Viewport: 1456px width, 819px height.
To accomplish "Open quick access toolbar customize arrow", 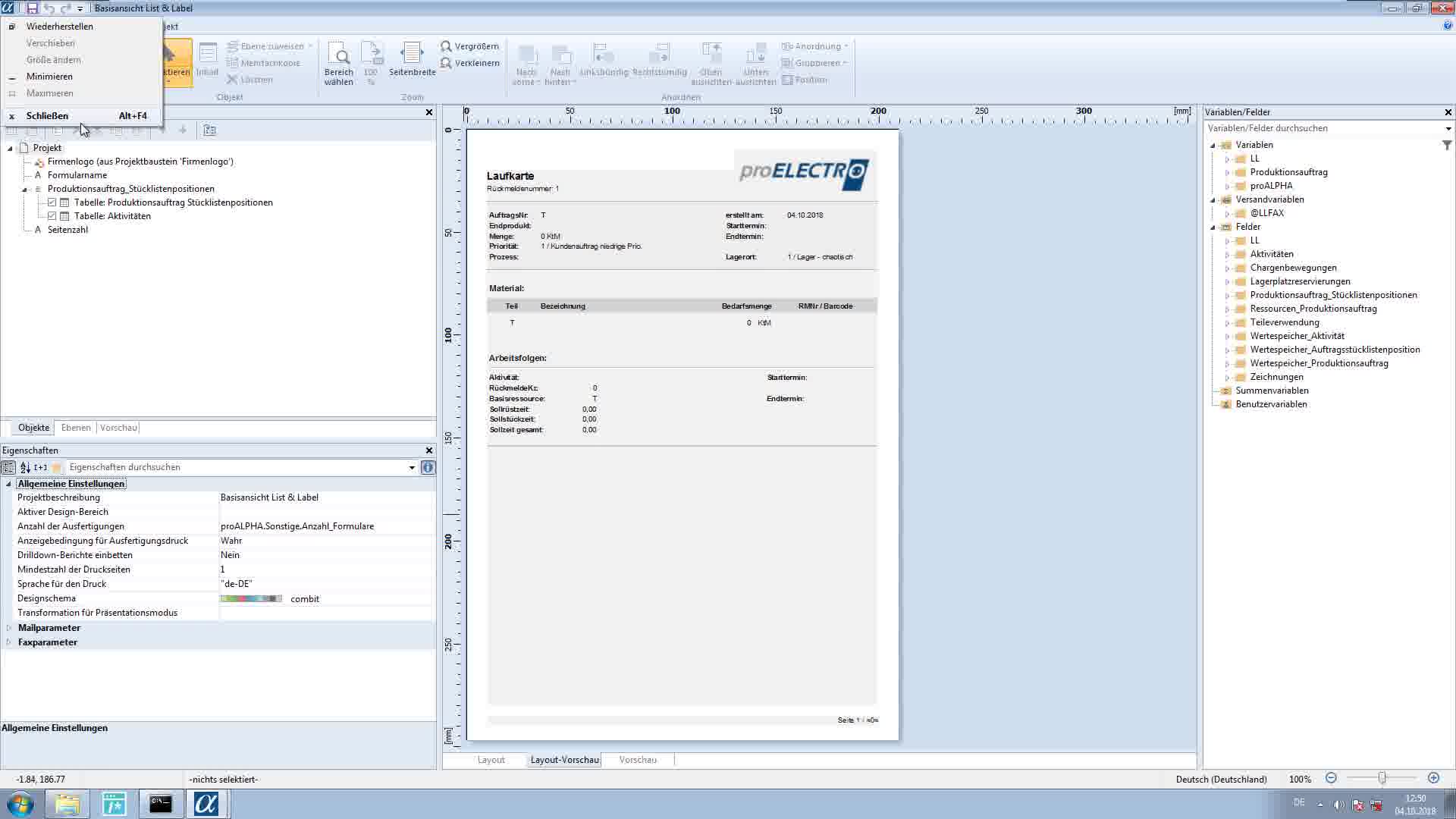I will (x=80, y=8).
